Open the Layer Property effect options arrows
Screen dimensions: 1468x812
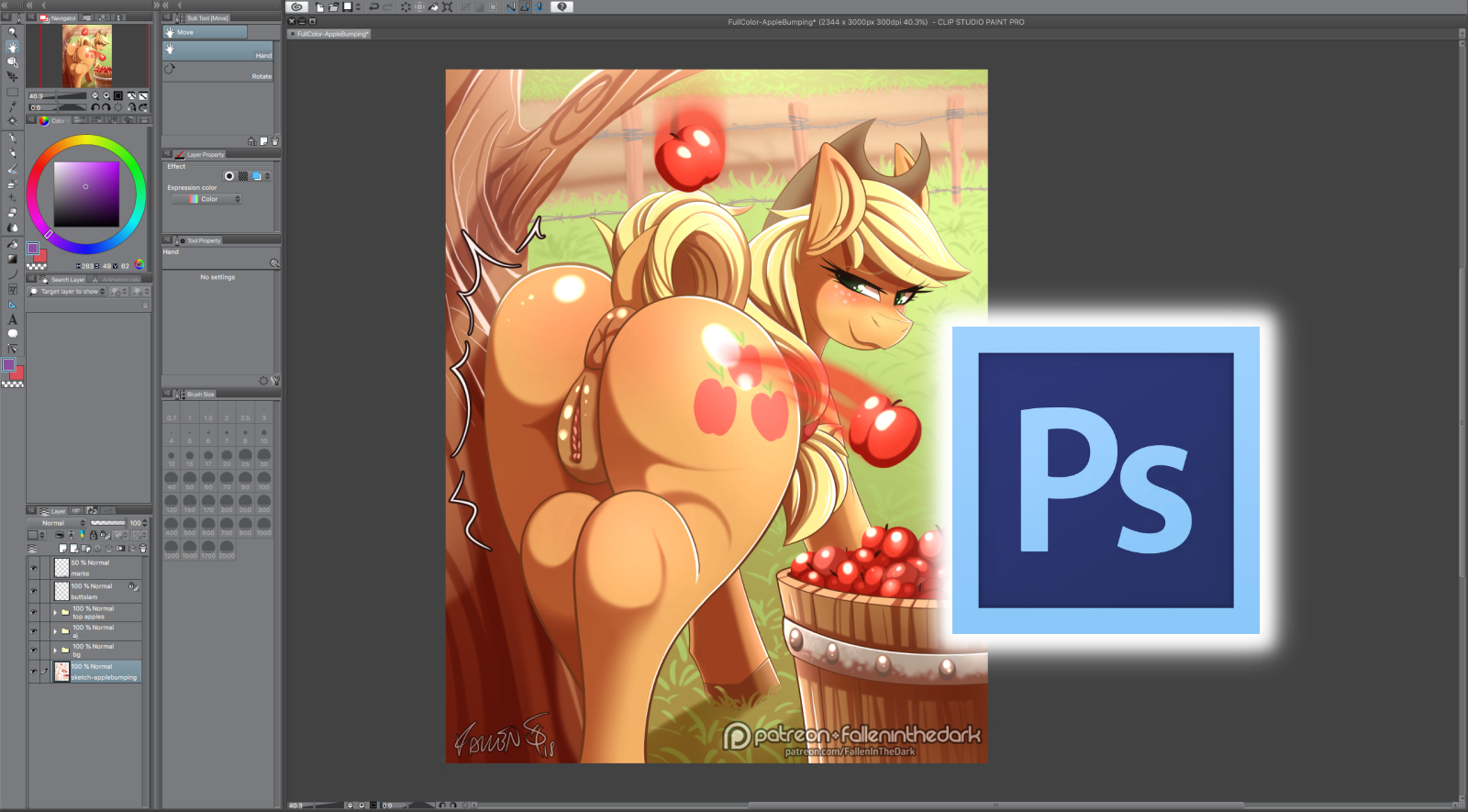point(268,176)
